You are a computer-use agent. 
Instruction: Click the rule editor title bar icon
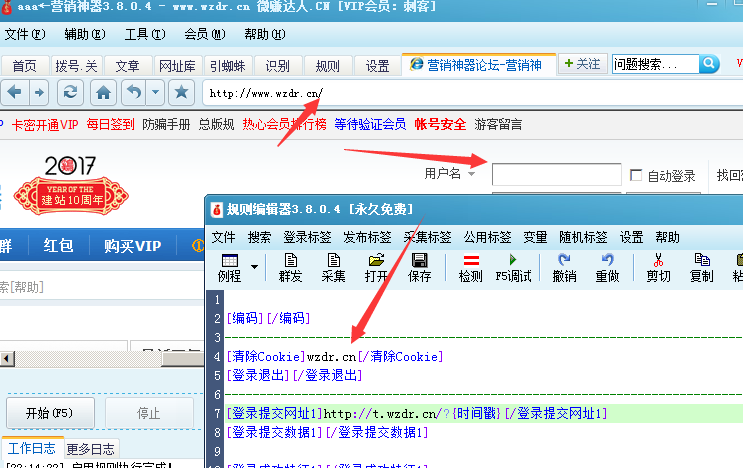coord(217,209)
